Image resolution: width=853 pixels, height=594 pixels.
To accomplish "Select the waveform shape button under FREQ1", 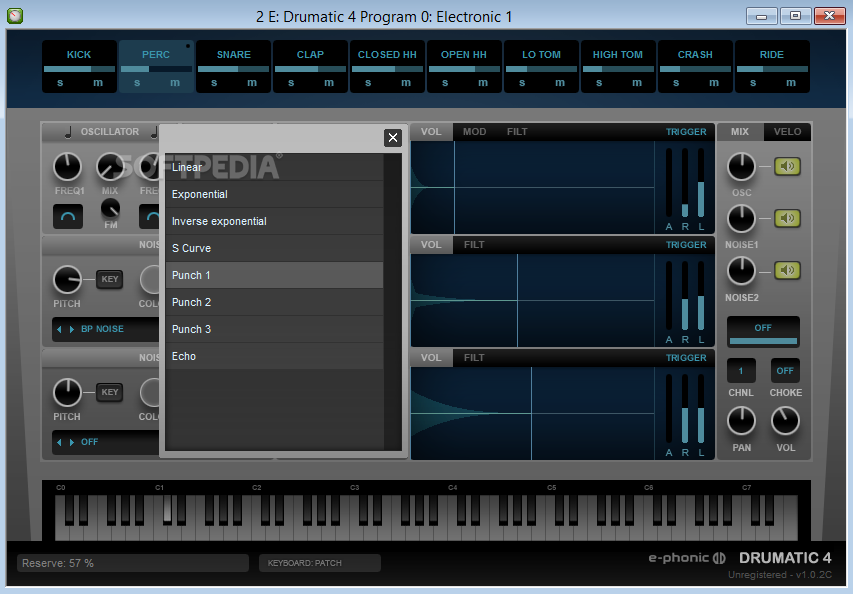I will pyautogui.click(x=68, y=216).
